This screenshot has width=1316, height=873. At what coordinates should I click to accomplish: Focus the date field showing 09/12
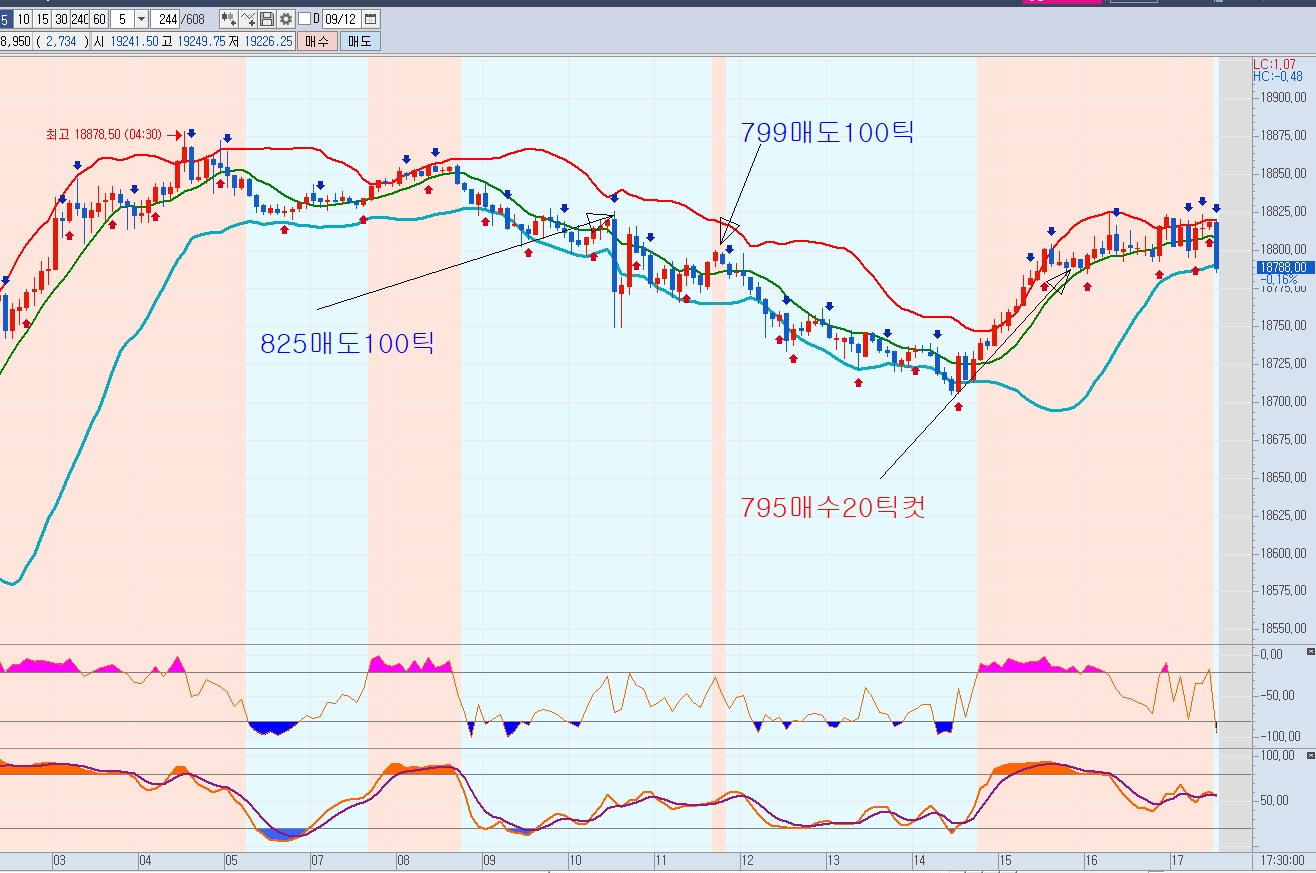342,19
